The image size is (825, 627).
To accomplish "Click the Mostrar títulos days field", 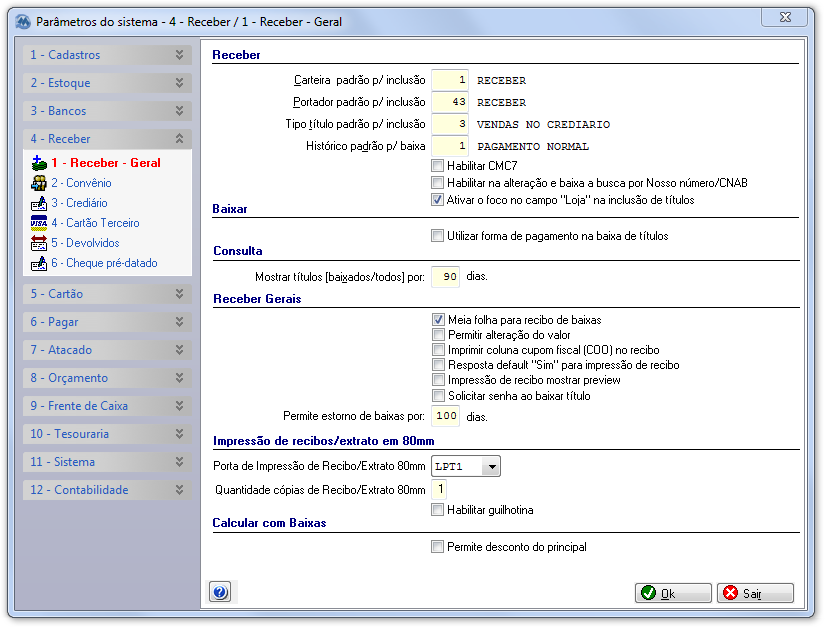I will click(445, 277).
